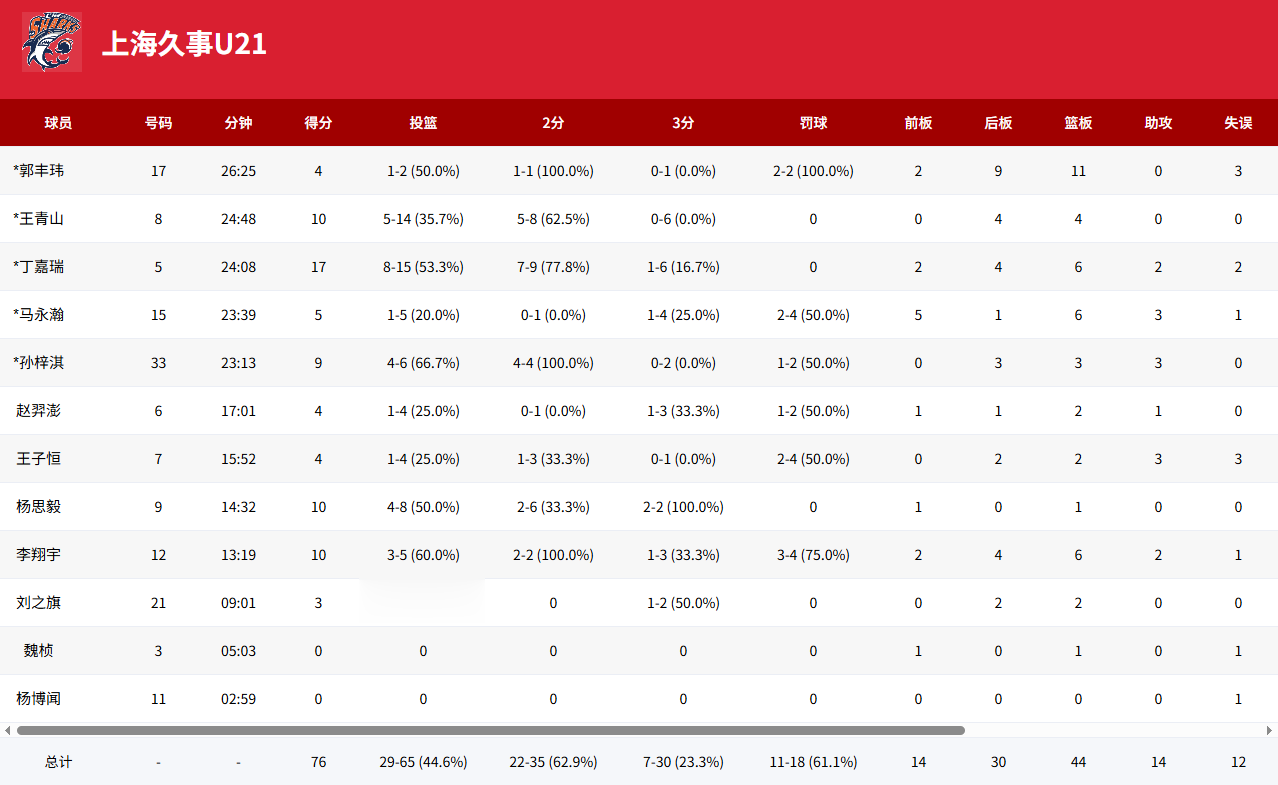This screenshot has height=785, width=1278.
Task: Click the 2分 column header
Action: click(x=553, y=123)
